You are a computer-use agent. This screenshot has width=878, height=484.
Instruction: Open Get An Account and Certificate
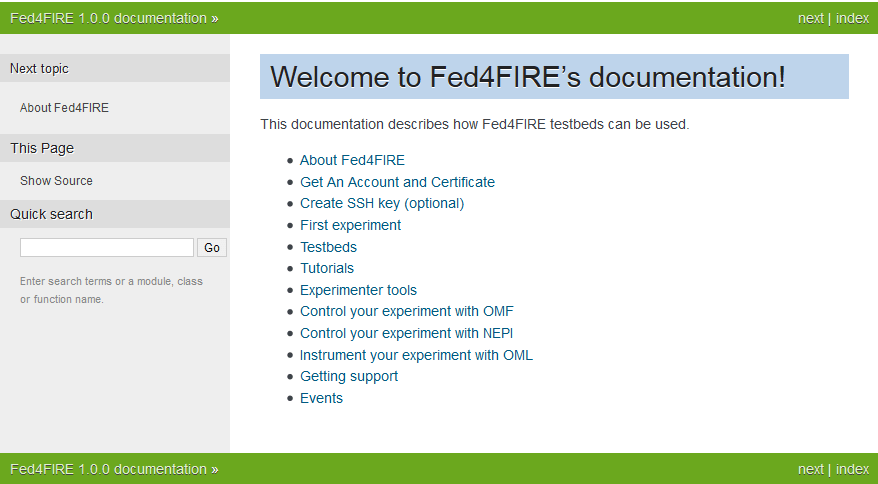398,182
